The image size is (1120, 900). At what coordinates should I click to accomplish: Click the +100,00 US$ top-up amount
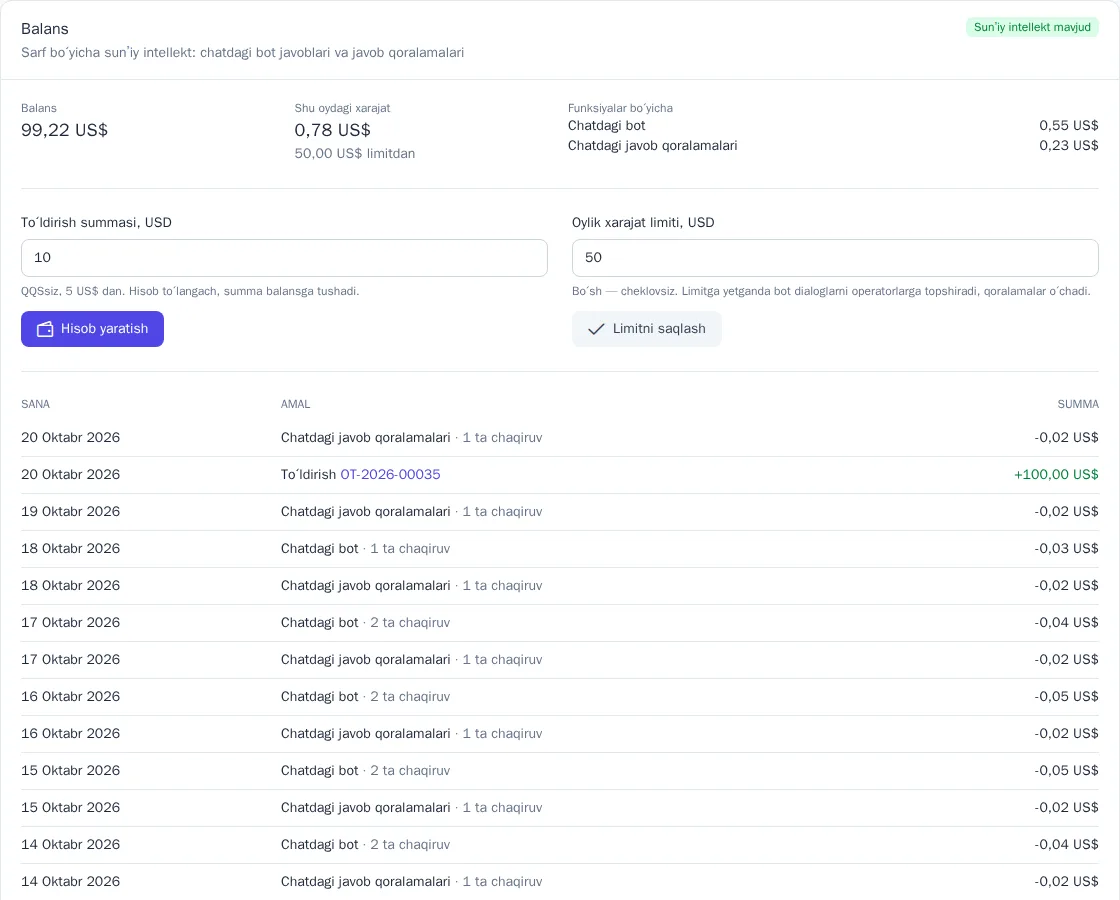[x=1056, y=474]
